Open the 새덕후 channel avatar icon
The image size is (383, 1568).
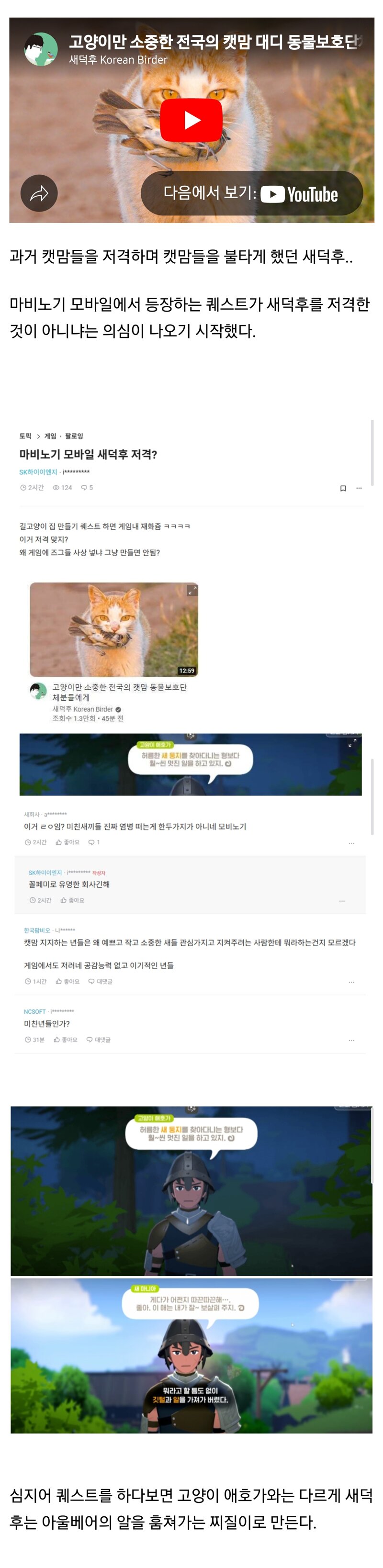point(41,49)
